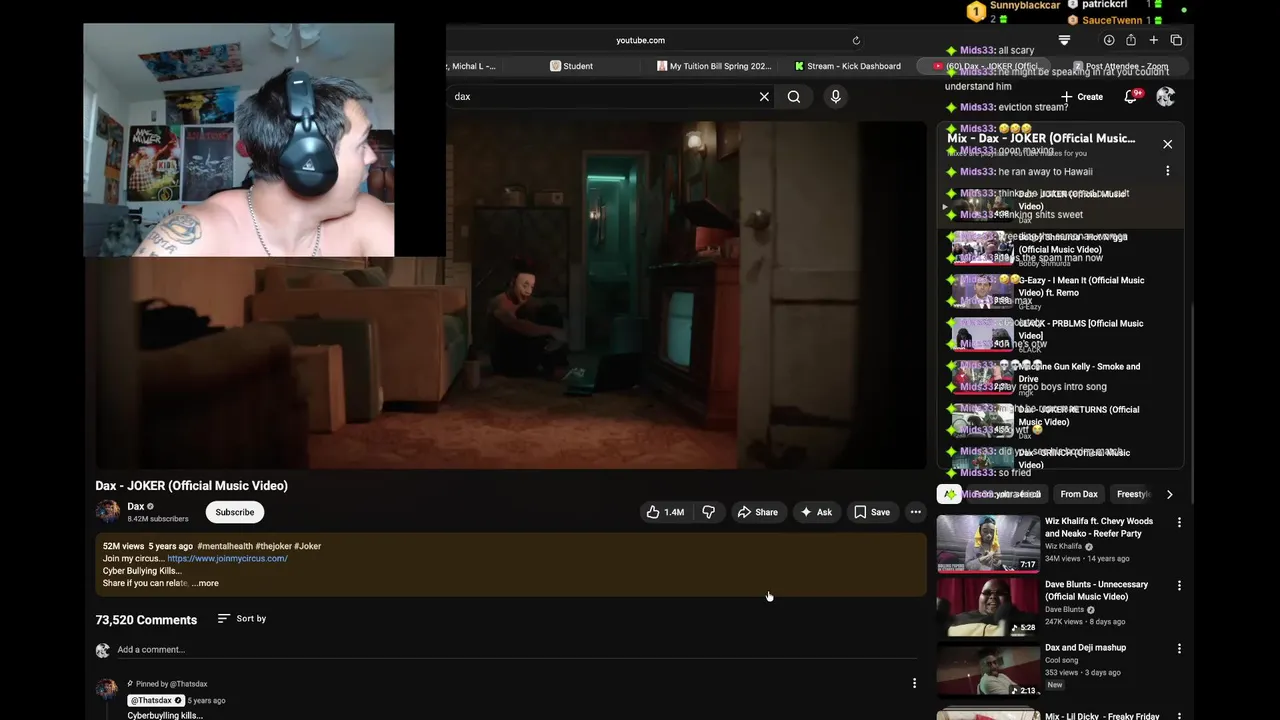Click the webcam overlay feed

239,140
